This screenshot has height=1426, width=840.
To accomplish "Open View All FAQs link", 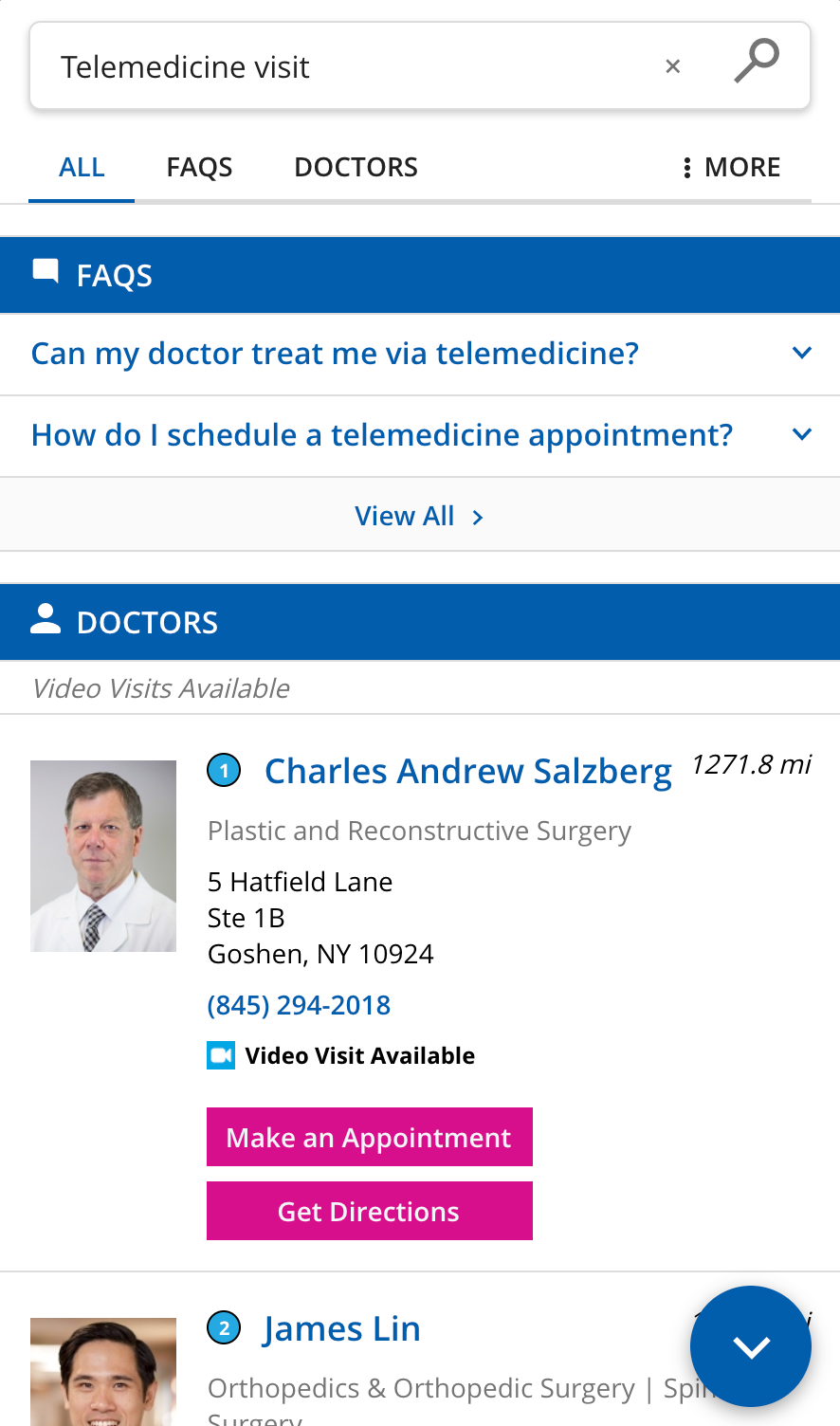I will (x=420, y=516).
